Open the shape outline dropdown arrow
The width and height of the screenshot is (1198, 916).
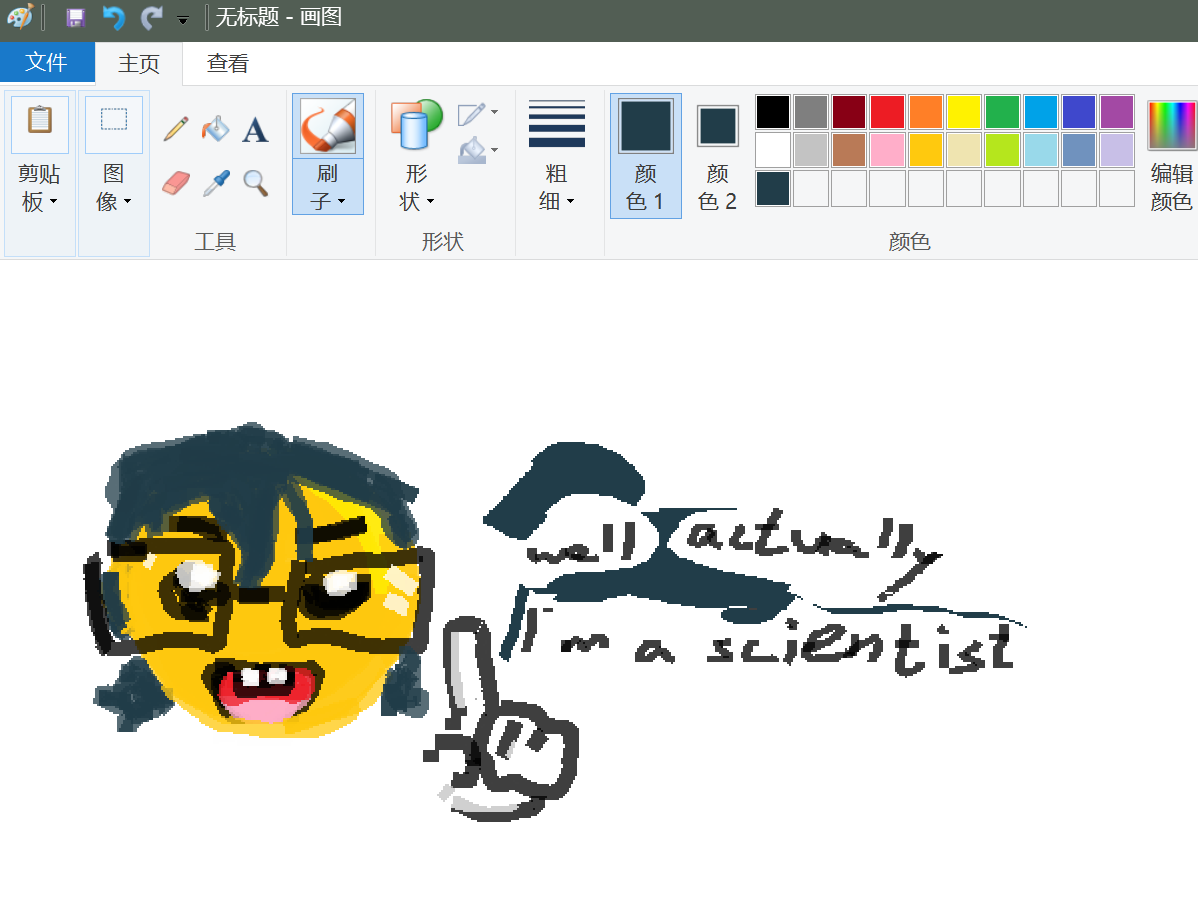(494, 112)
